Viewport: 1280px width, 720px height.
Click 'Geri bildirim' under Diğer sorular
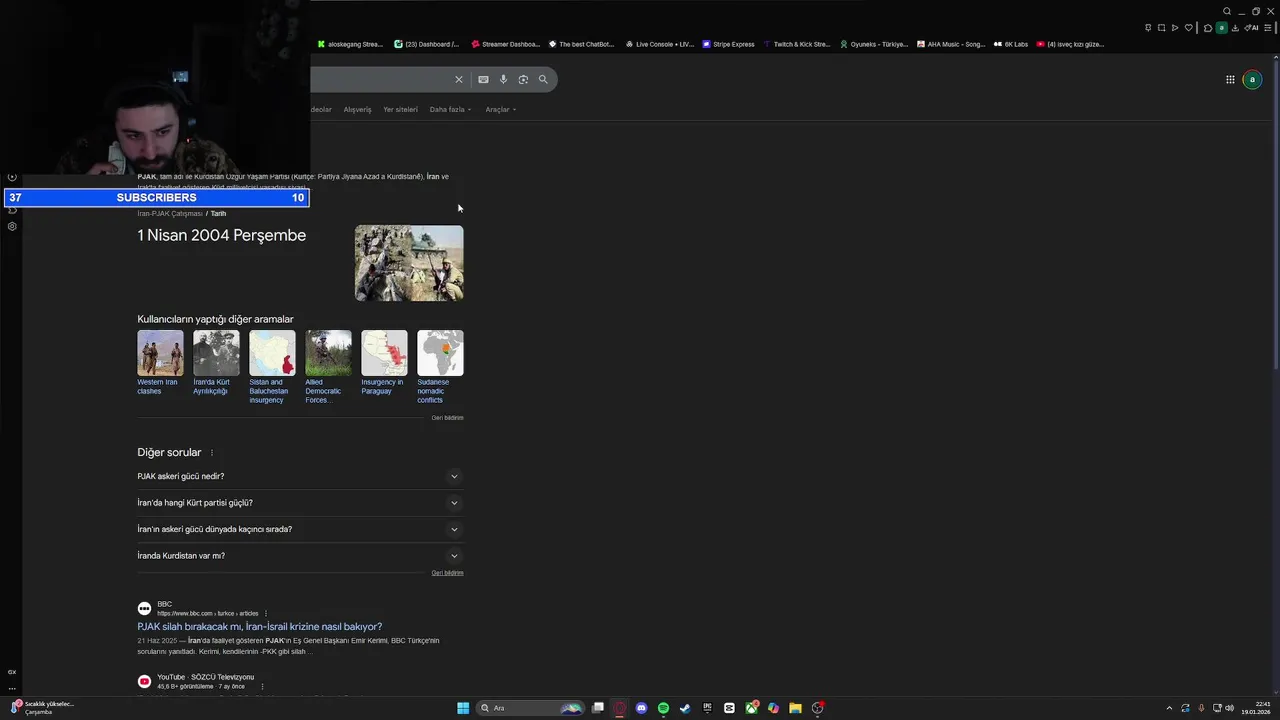coord(447,573)
